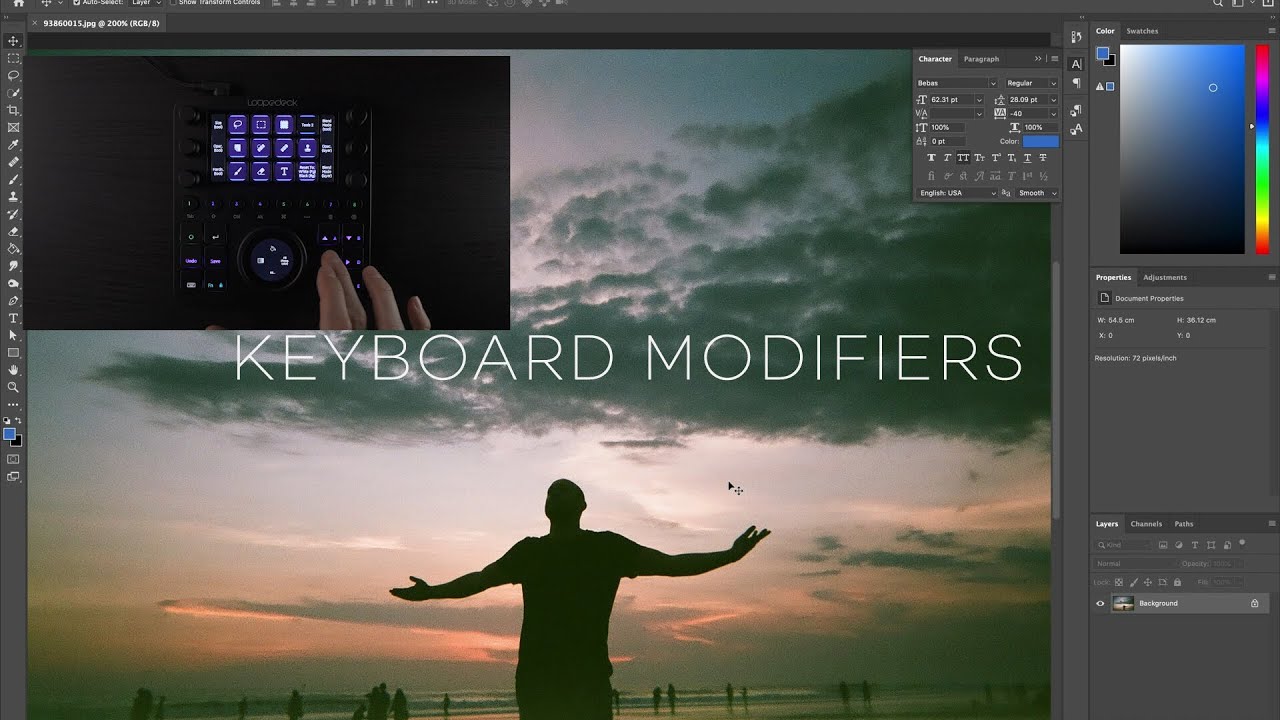Open the Color panel options menu
The width and height of the screenshot is (1280, 720).
[x=1272, y=31]
